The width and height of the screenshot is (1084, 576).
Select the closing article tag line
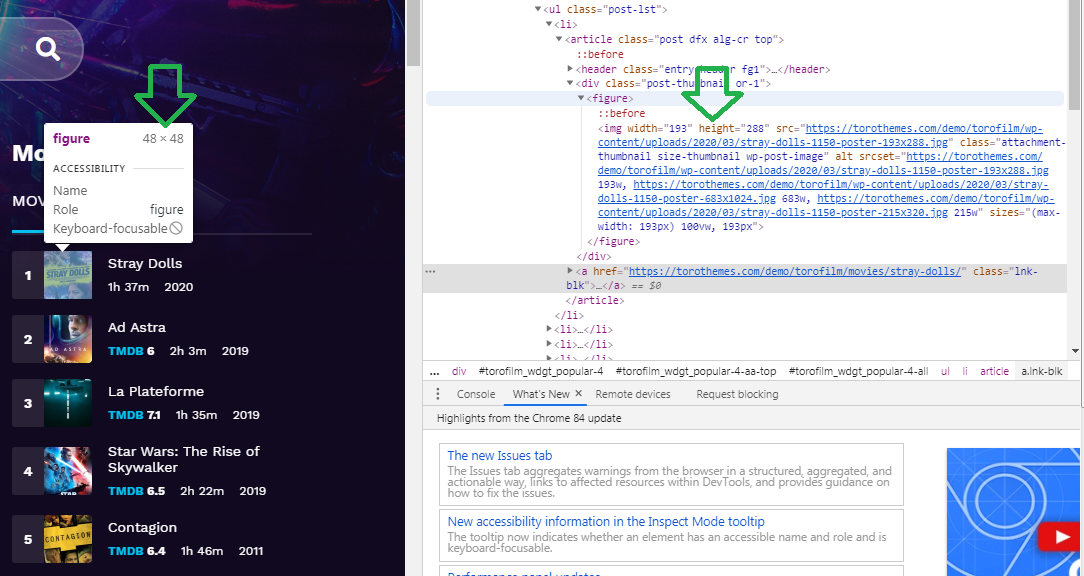pos(595,301)
